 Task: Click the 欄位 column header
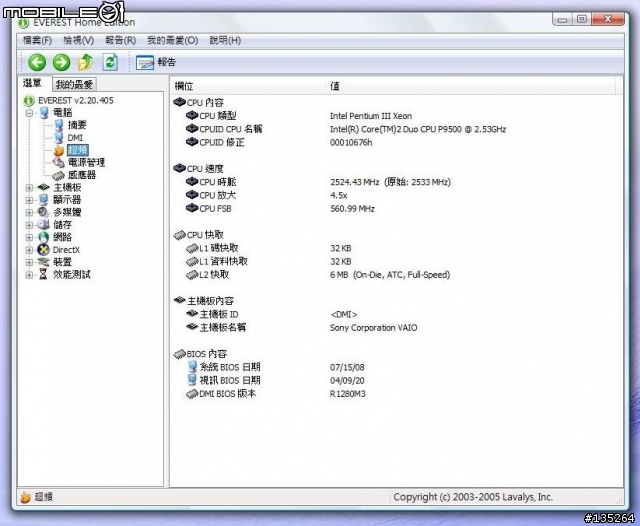tap(248, 86)
